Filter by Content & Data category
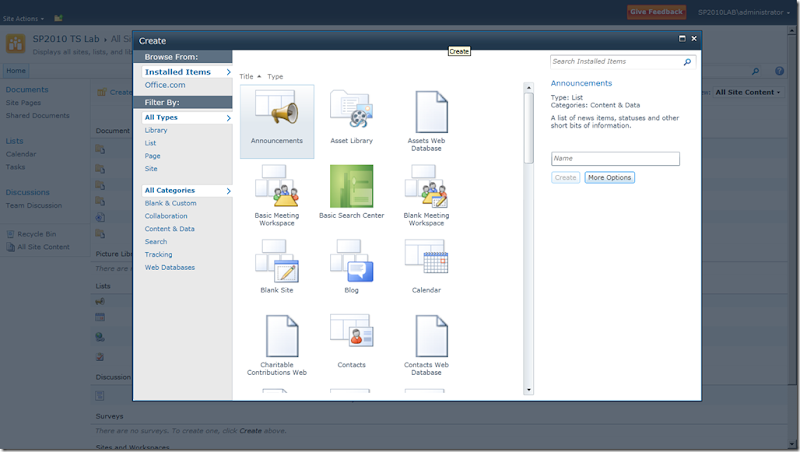Image resolution: width=800 pixels, height=452 pixels. [x=169, y=229]
